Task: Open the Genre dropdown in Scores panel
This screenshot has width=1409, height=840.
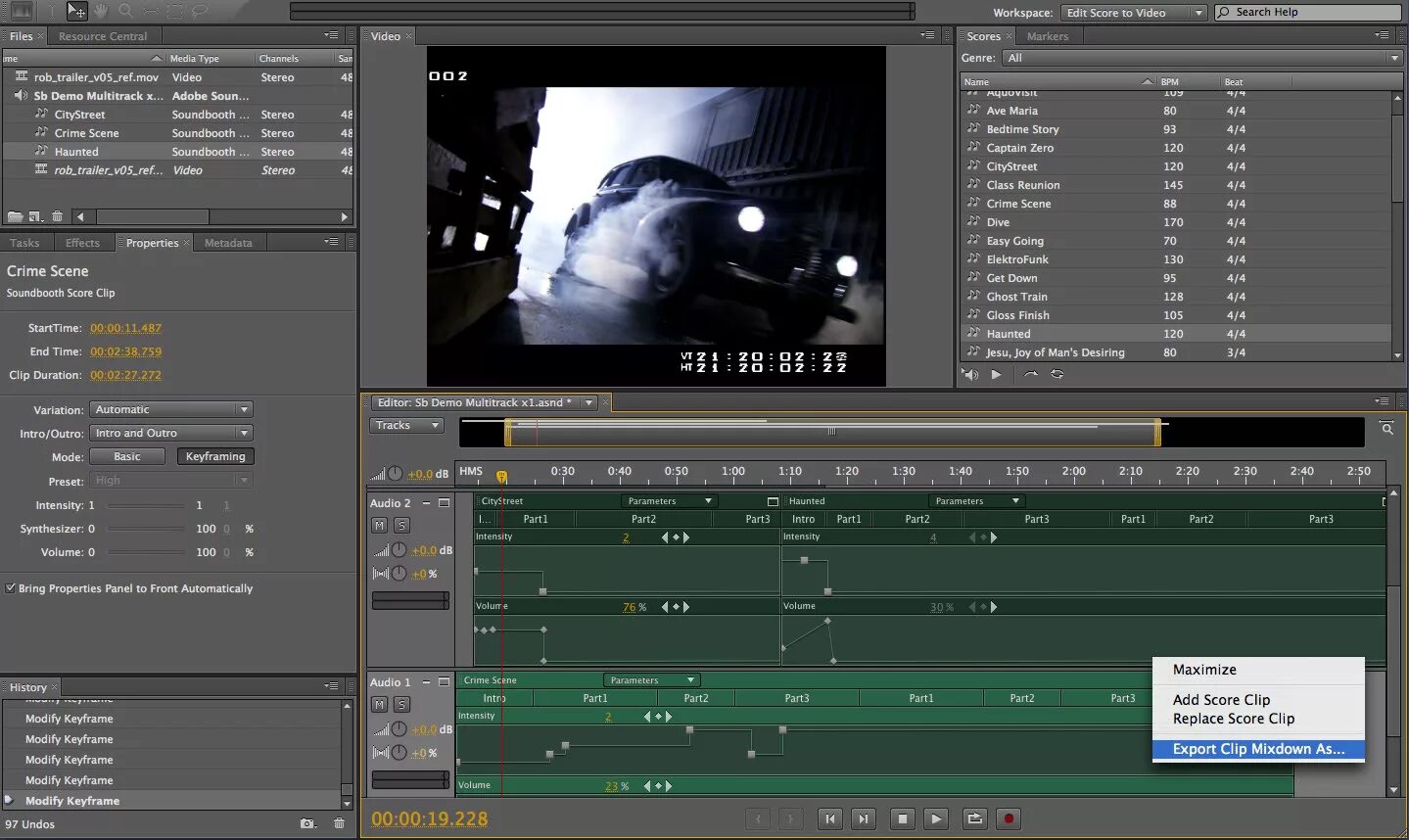Action: (1202, 58)
